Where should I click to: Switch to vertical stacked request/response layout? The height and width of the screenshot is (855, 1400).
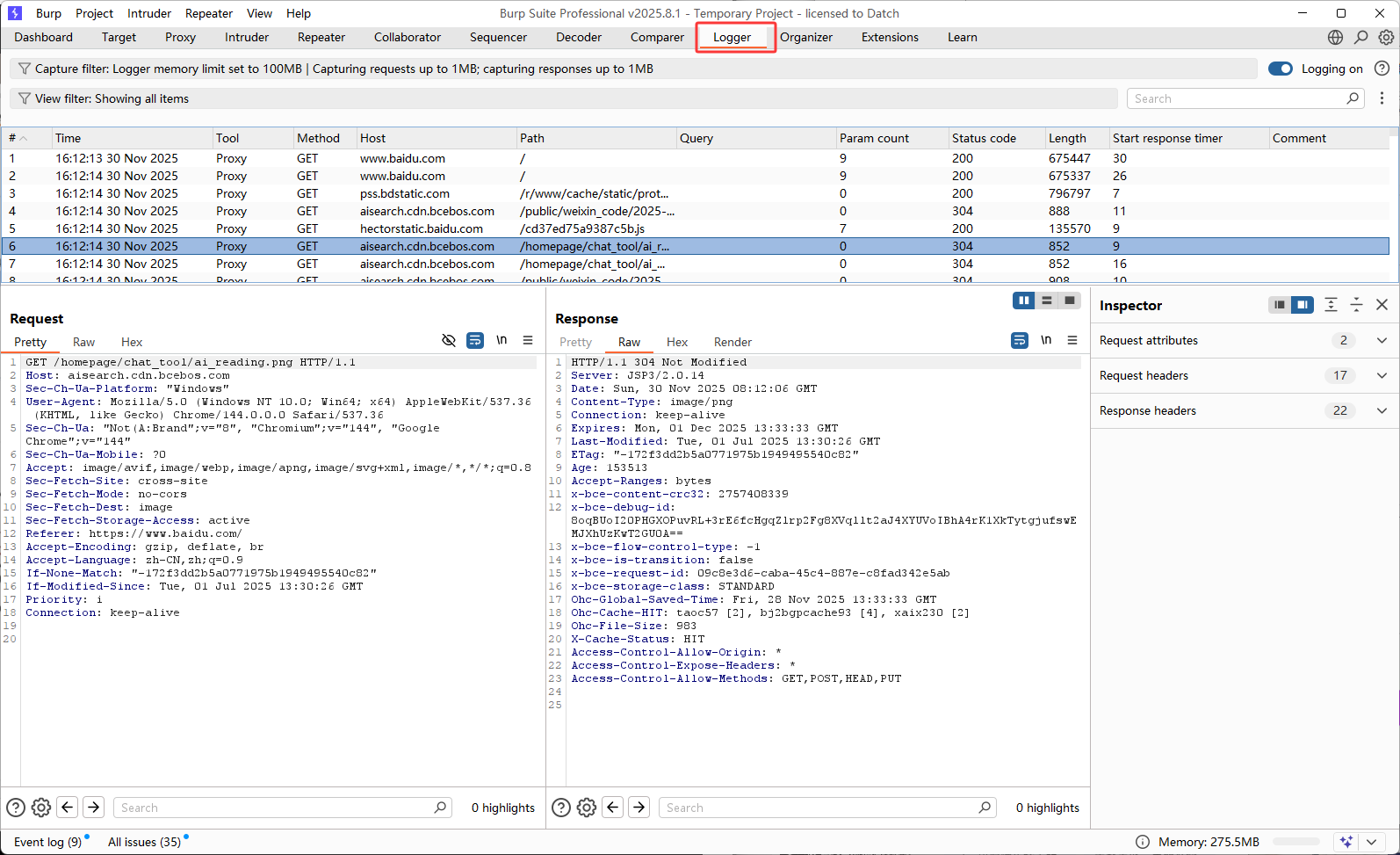(x=1047, y=301)
